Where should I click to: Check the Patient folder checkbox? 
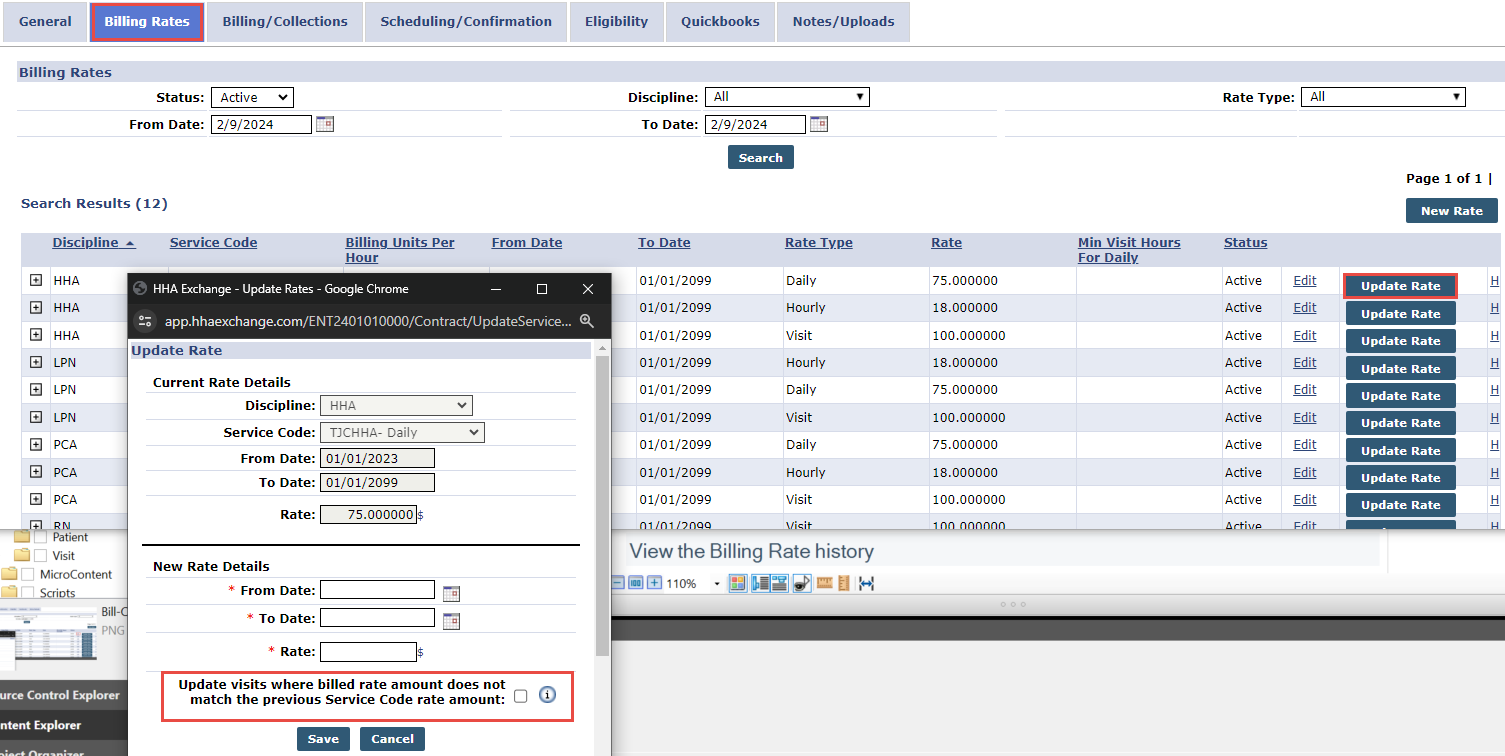(x=41, y=538)
